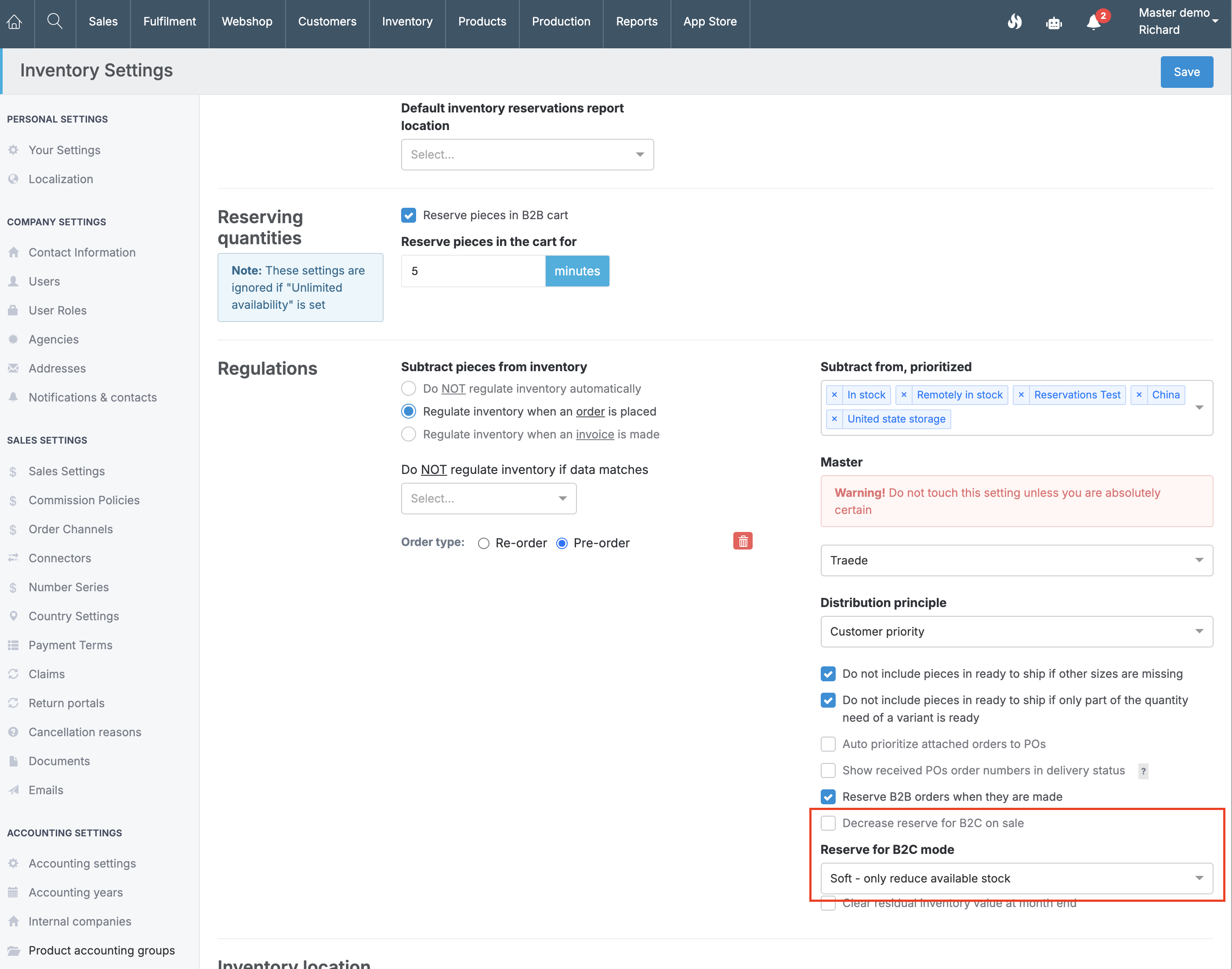Viewport: 1232px width, 969px height.
Task: Open notifications bell icon
Action: [x=1094, y=23]
